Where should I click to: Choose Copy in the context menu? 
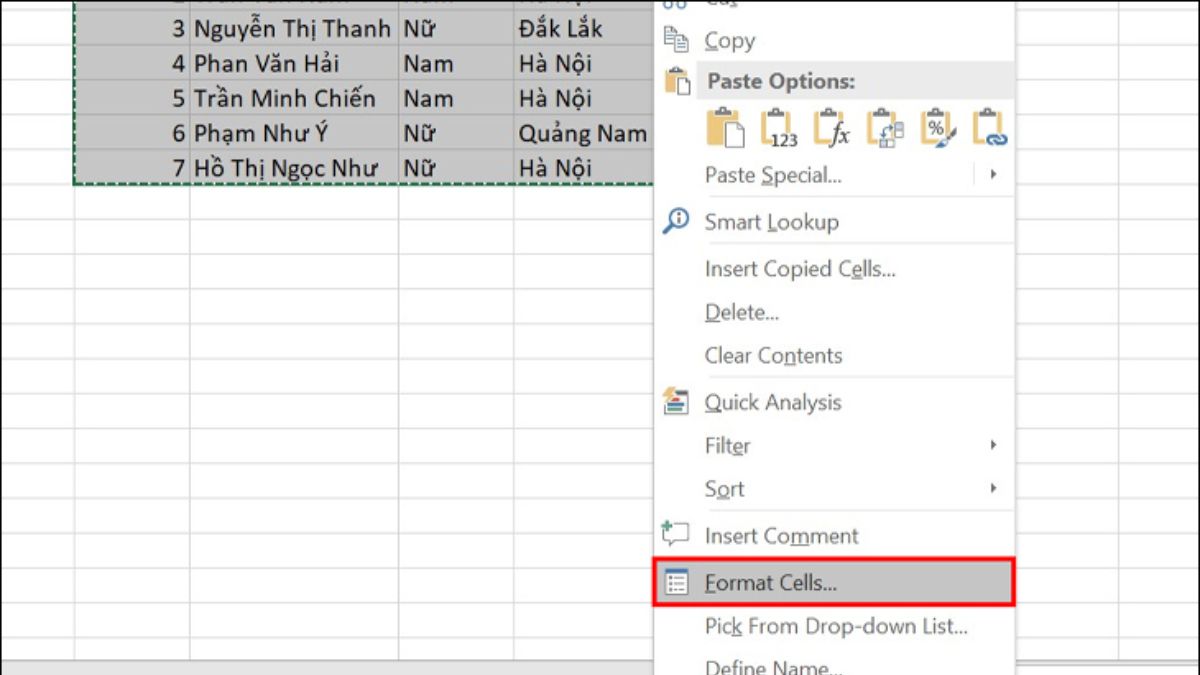tap(729, 41)
